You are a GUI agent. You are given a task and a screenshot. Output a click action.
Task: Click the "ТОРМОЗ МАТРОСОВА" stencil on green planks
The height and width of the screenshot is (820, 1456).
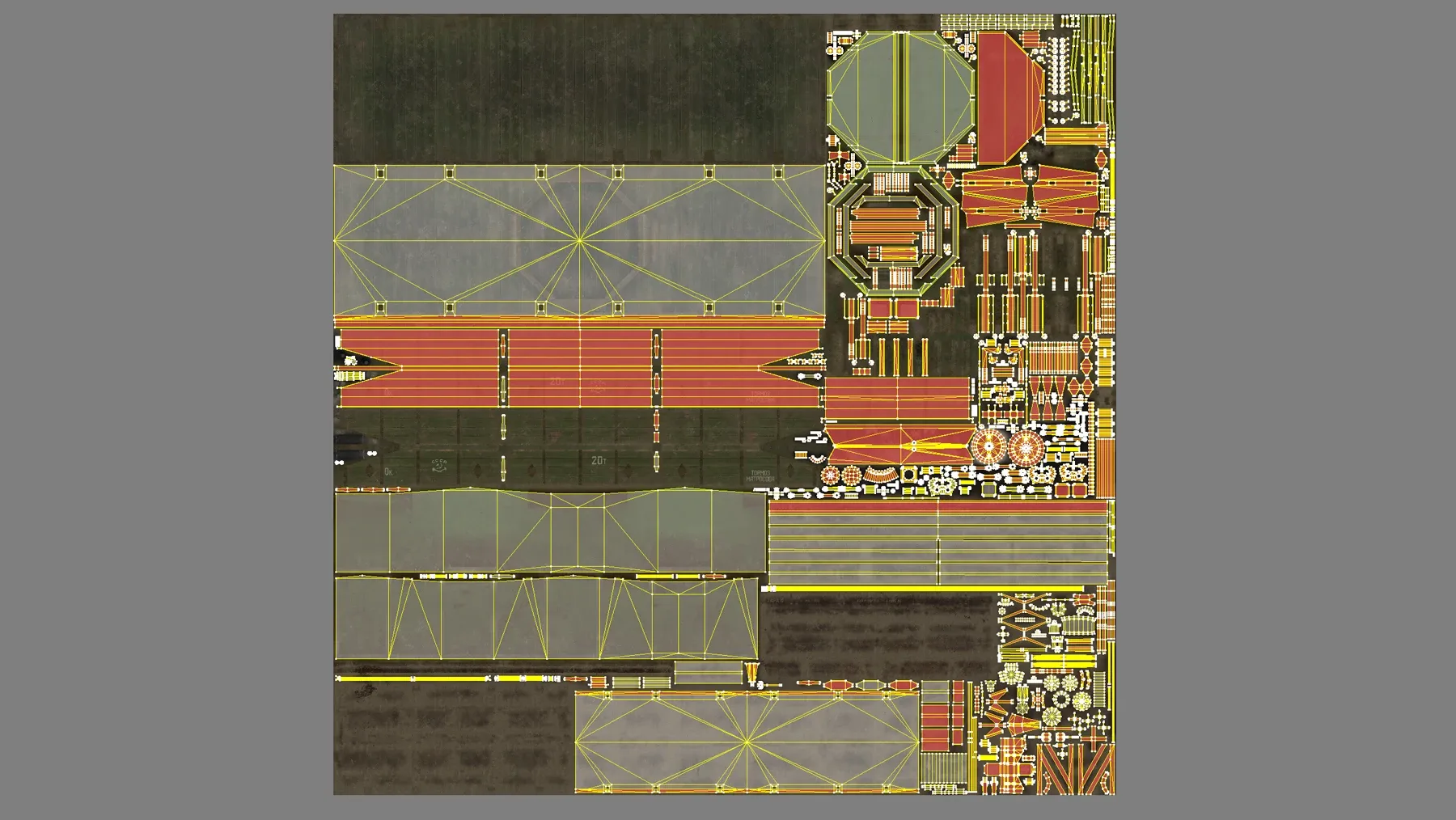[760, 476]
